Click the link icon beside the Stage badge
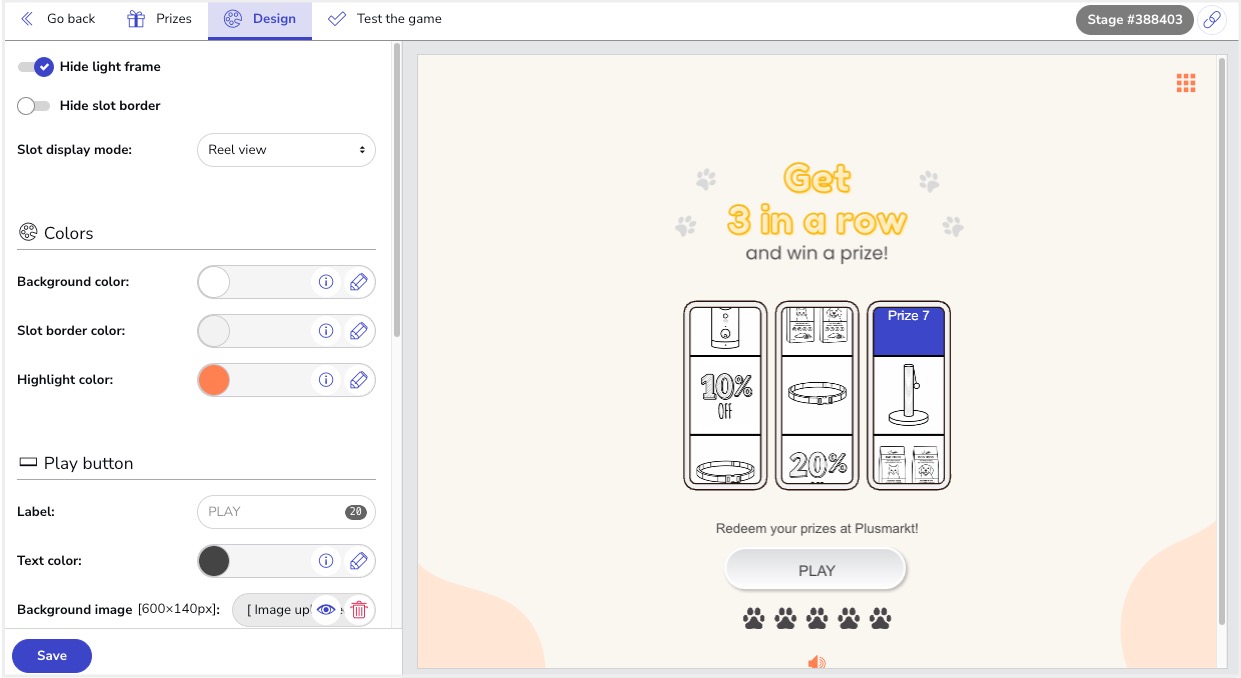 tap(1212, 20)
